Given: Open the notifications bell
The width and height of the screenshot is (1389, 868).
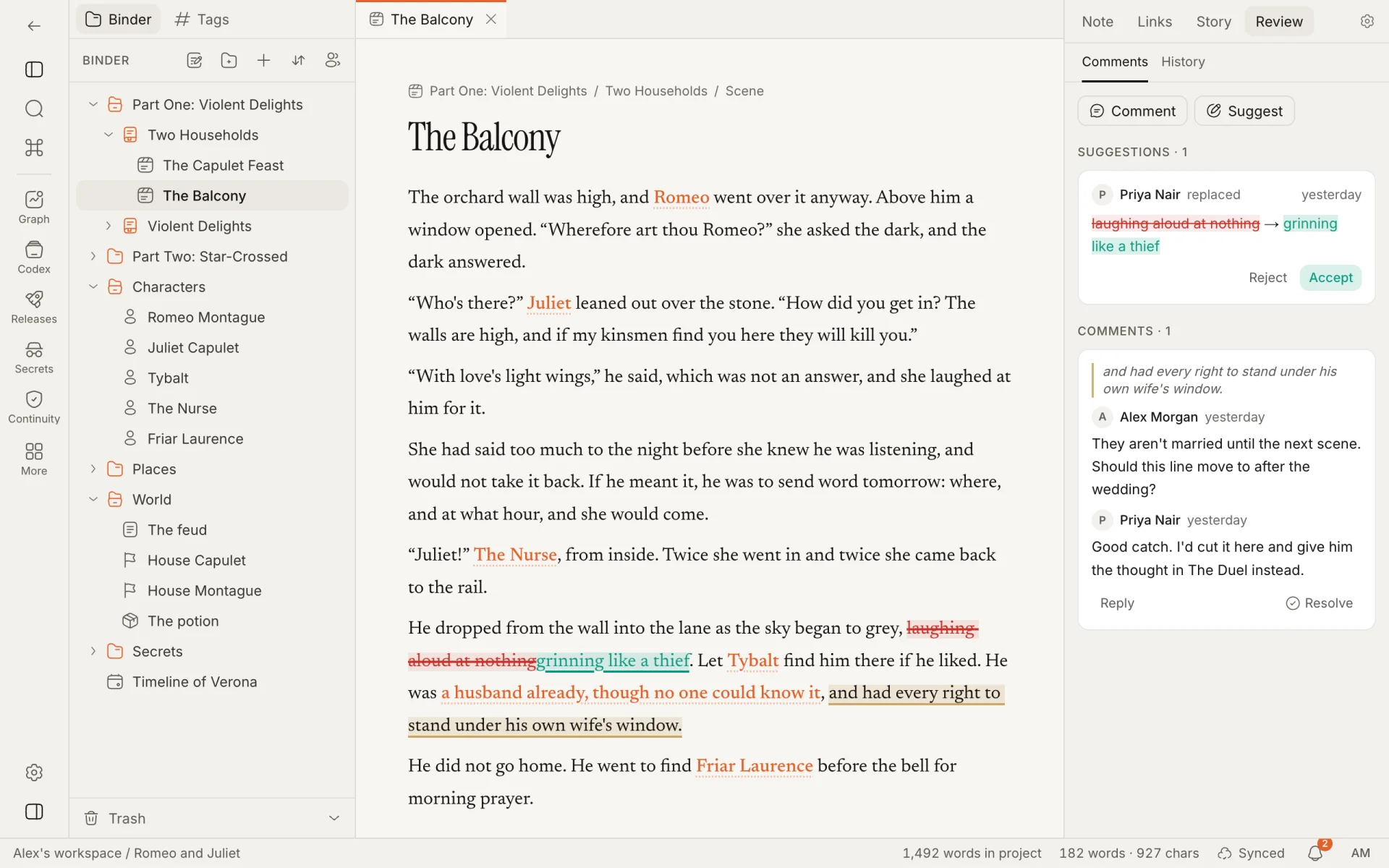Looking at the screenshot, I should [1315, 853].
